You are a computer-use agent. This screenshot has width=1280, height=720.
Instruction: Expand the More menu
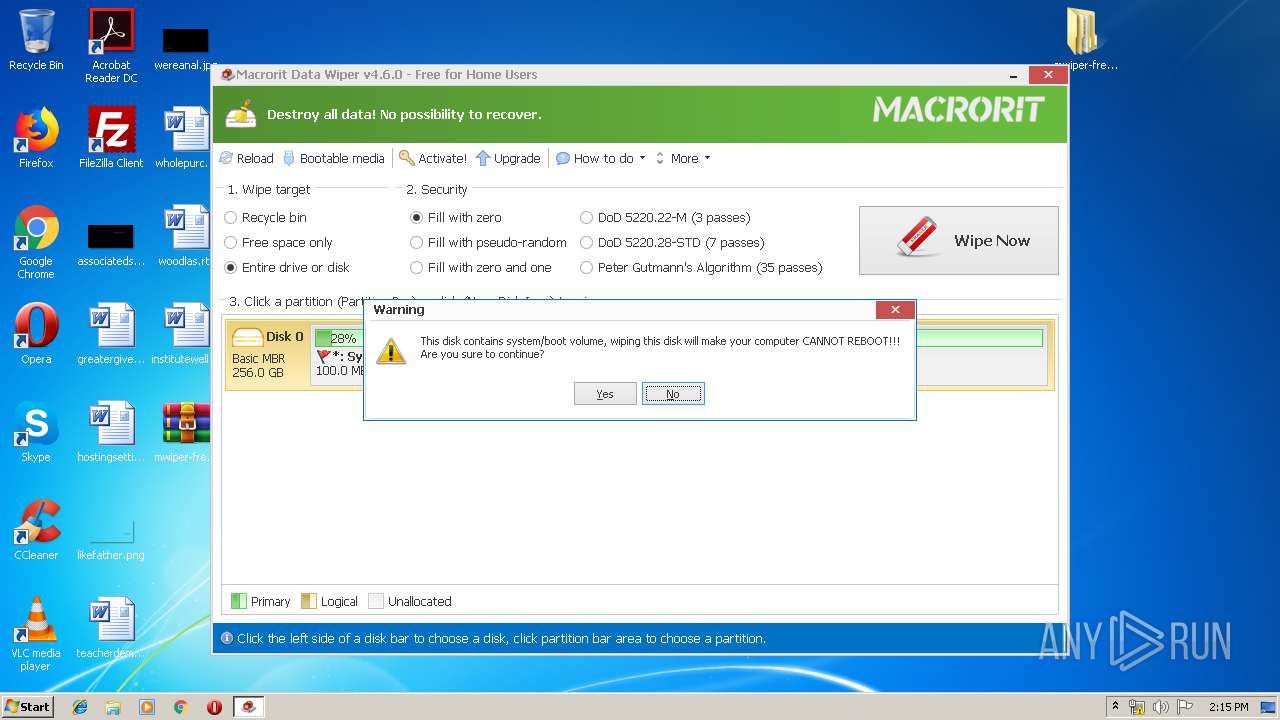(x=683, y=158)
